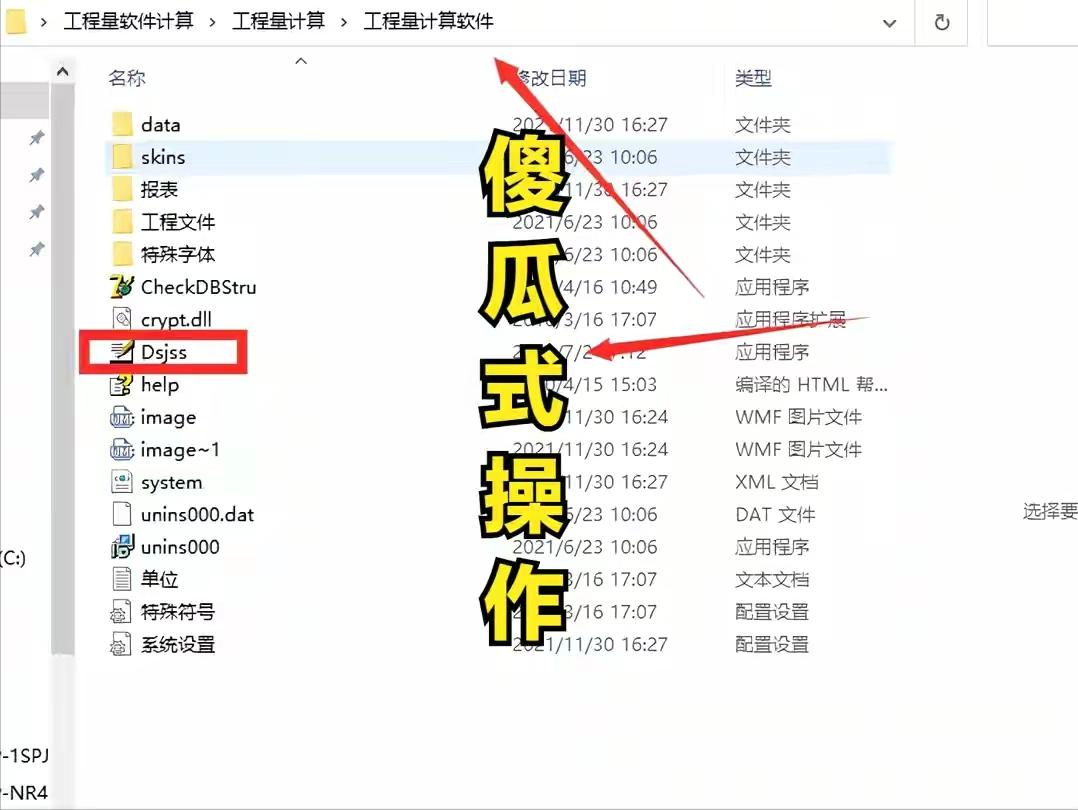This screenshot has height=810, width=1078.
Task: Open the 系统设置 configuration file
Action: click(175, 644)
